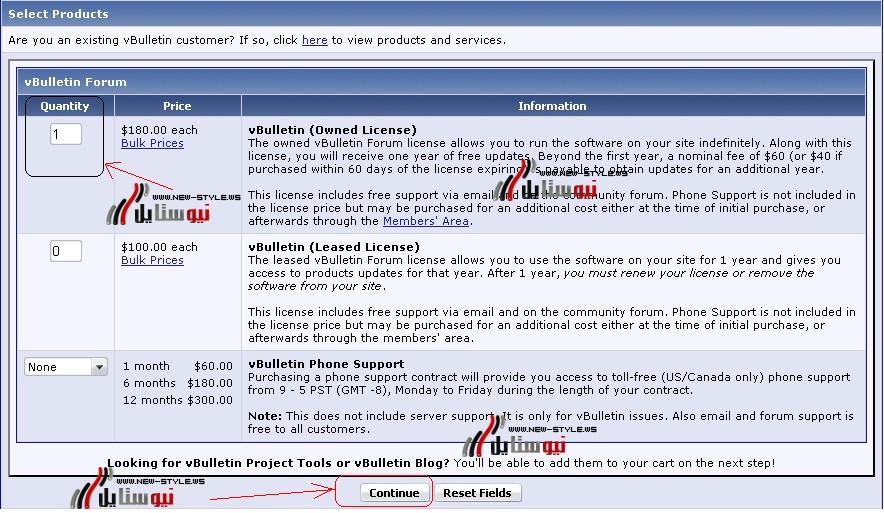Click the Information column header
This screenshot has width=884, height=513.
click(552, 106)
